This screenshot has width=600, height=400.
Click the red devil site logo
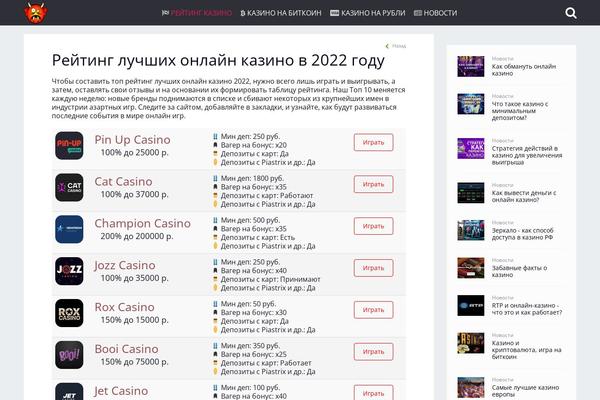[36, 13]
